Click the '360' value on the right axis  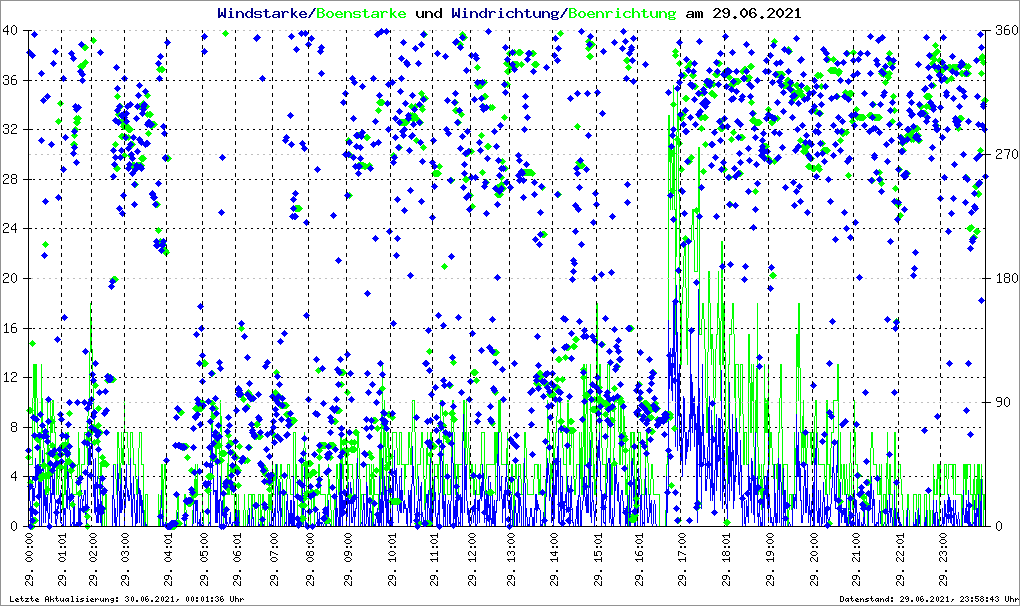[1003, 30]
